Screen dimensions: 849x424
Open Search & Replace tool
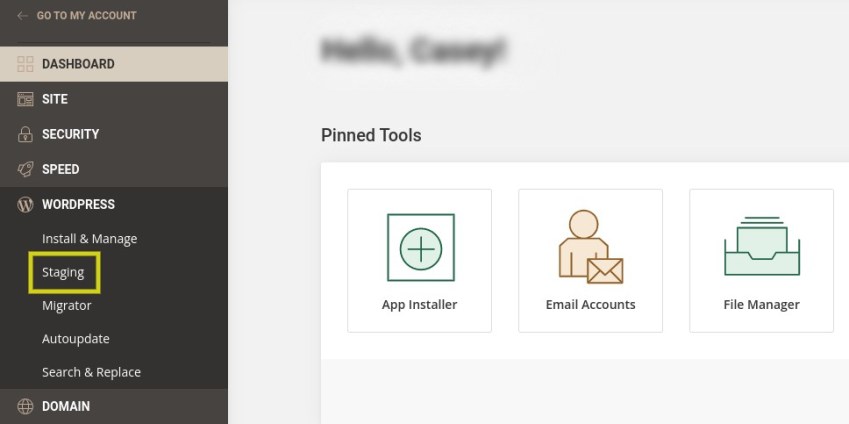click(x=91, y=372)
